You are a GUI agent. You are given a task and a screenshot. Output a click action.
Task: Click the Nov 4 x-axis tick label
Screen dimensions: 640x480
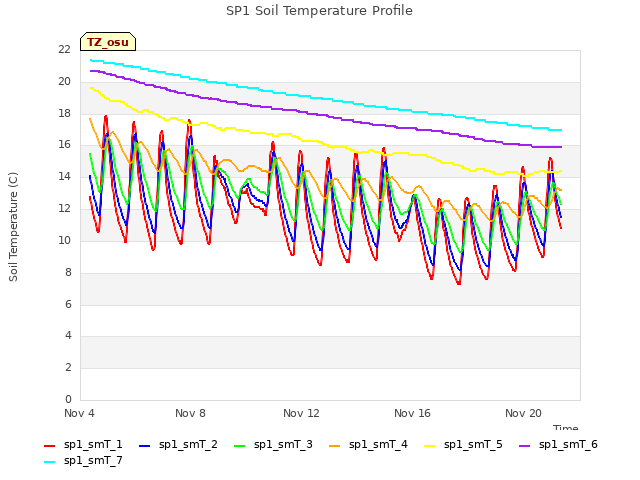(x=79, y=413)
